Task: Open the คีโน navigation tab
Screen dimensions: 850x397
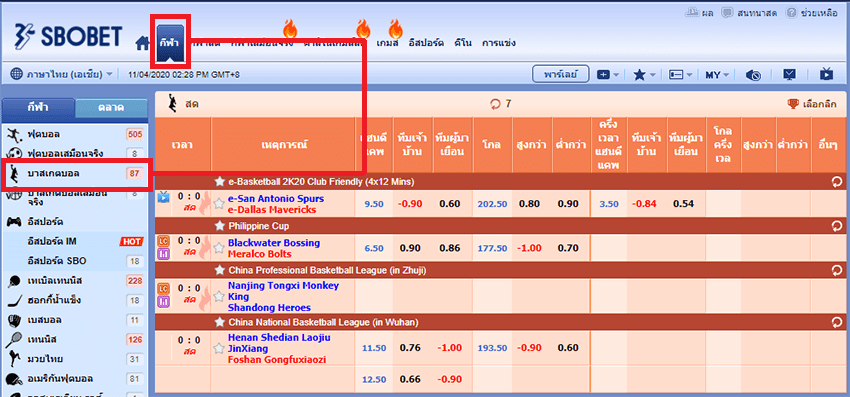Action: click(x=463, y=43)
